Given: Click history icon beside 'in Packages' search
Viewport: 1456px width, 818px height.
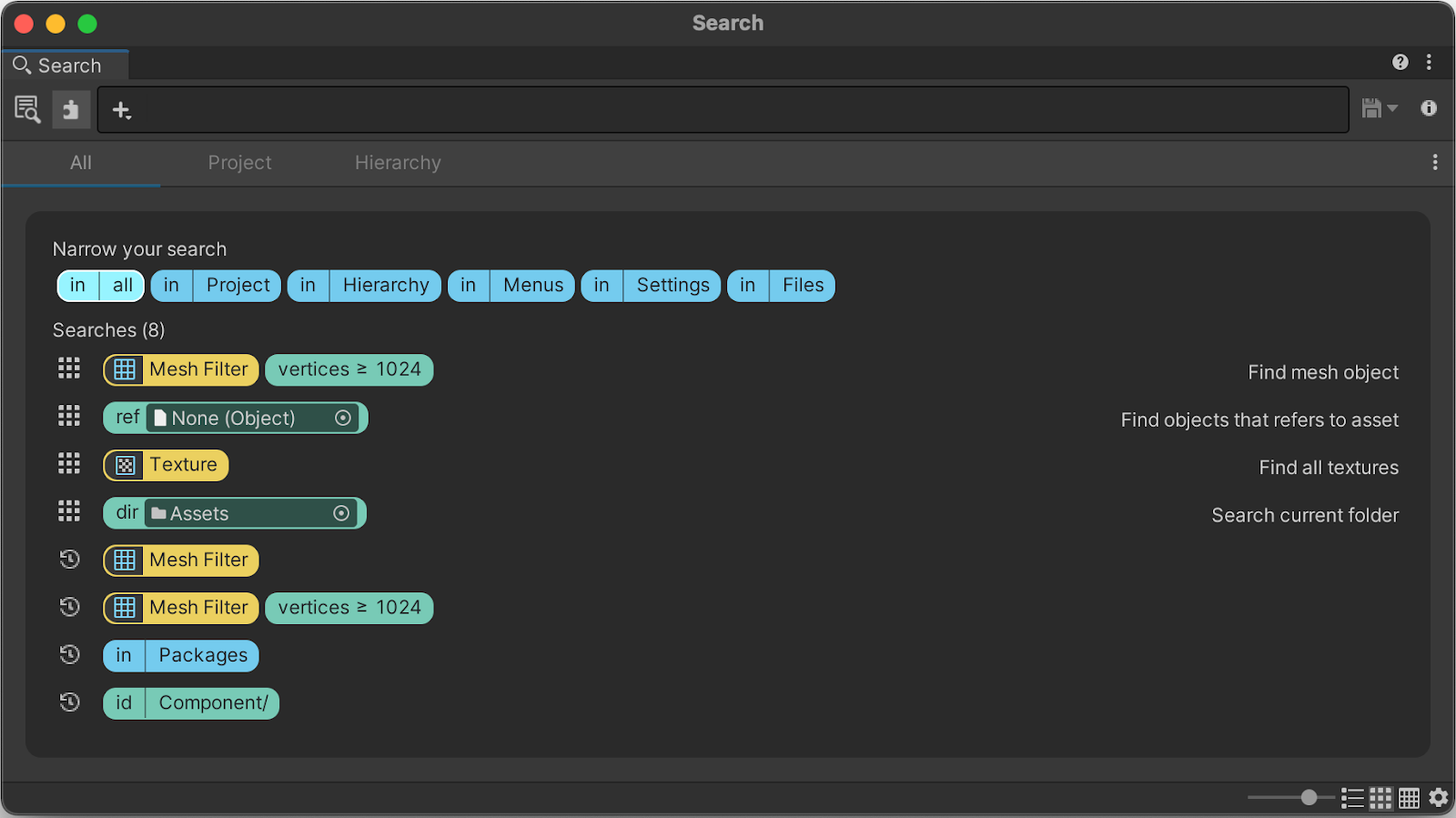Looking at the screenshot, I should [x=70, y=655].
